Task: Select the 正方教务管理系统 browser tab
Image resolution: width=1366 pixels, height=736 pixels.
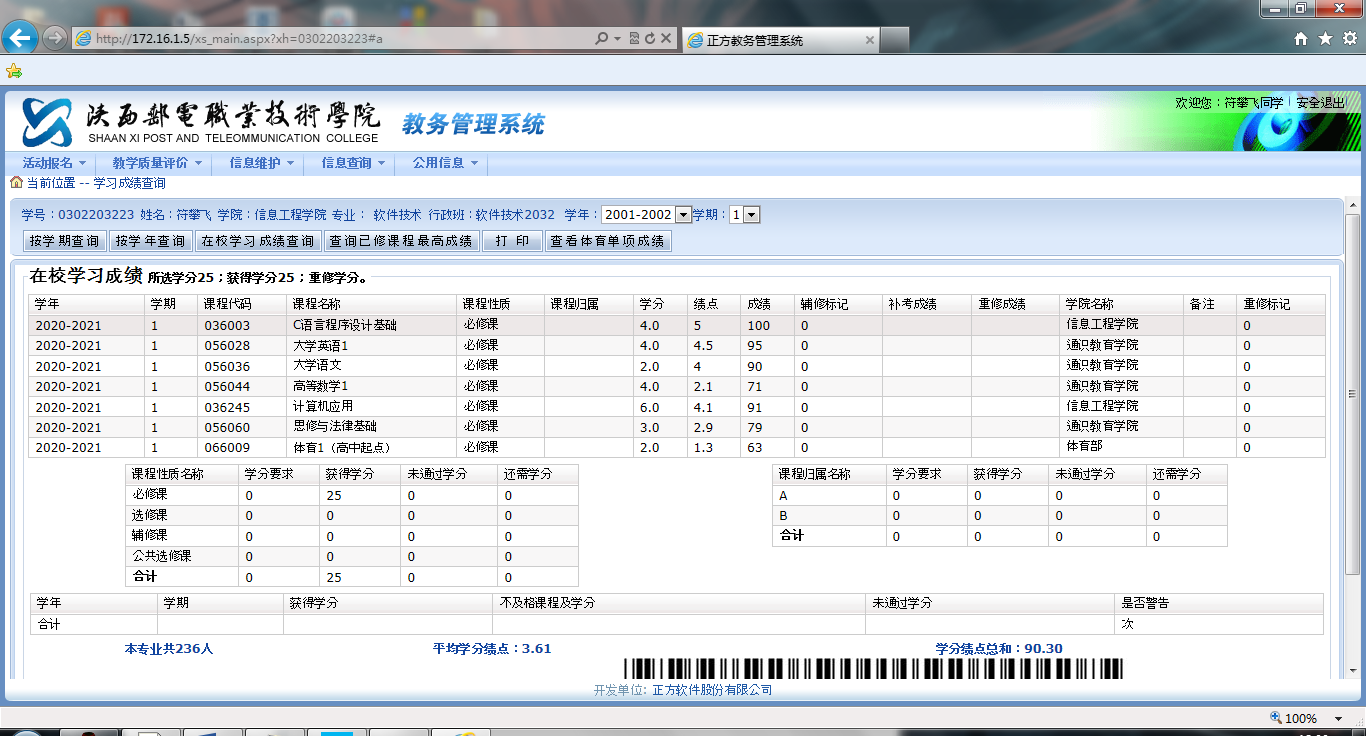Action: tap(780, 40)
